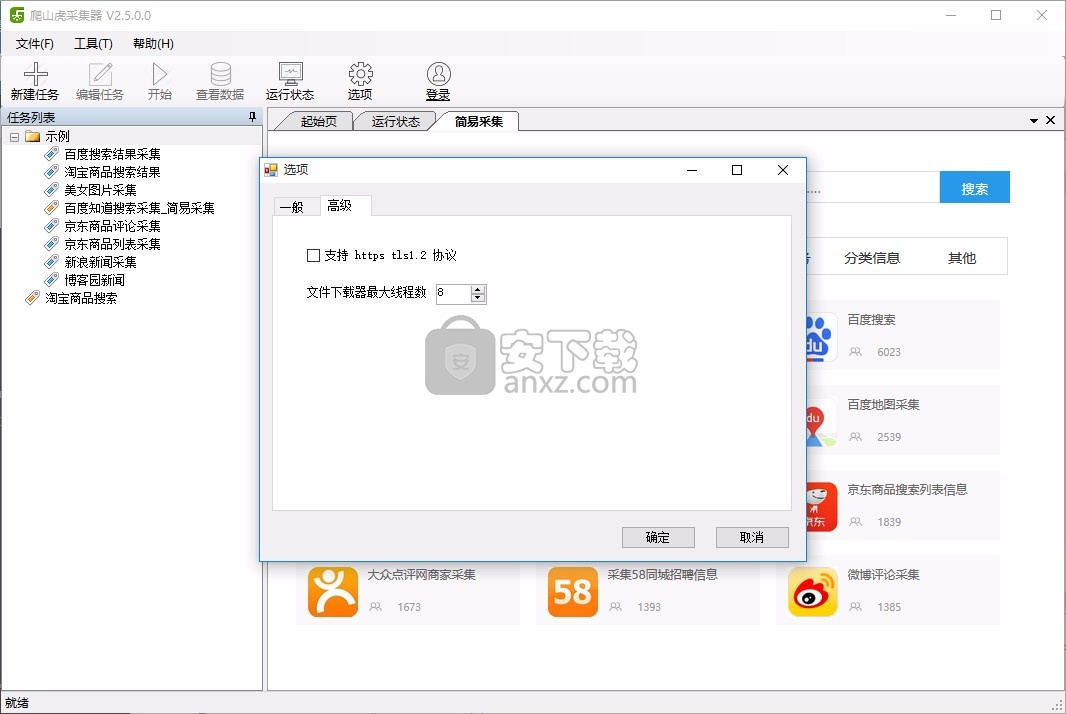The width and height of the screenshot is (1066, 714).
Task: Select task 京东商品列表采集
Action: click(112, 244)
